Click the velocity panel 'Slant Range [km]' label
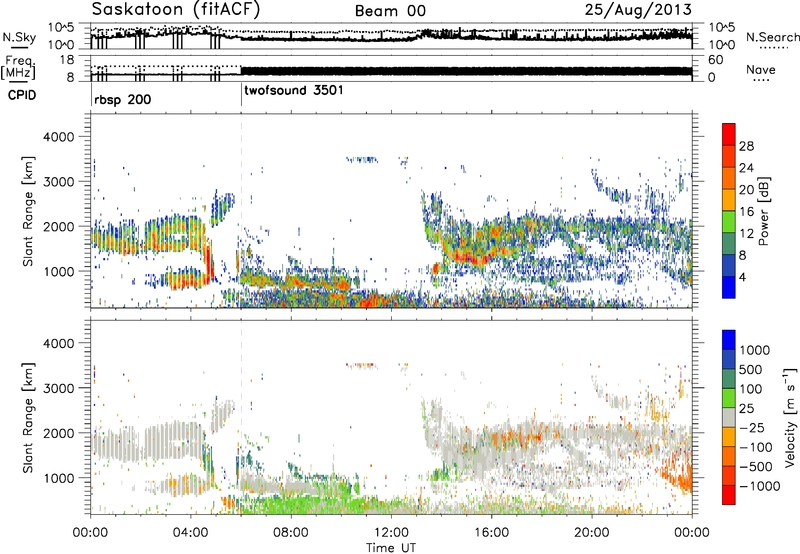This screenshot has width=800, height=554. [x=28, y=418]
